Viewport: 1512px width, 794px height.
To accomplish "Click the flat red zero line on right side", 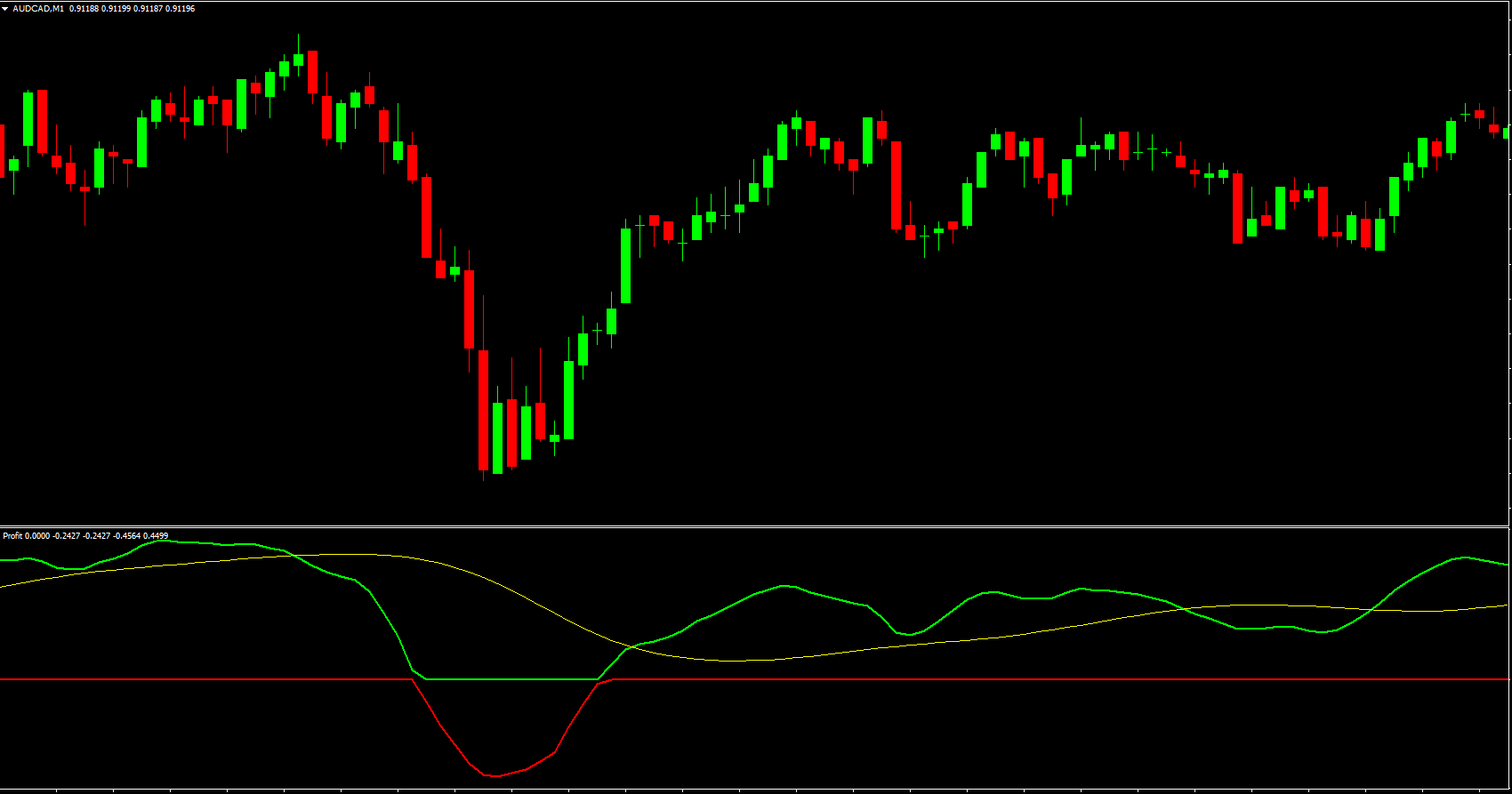I will (1156, 679).
